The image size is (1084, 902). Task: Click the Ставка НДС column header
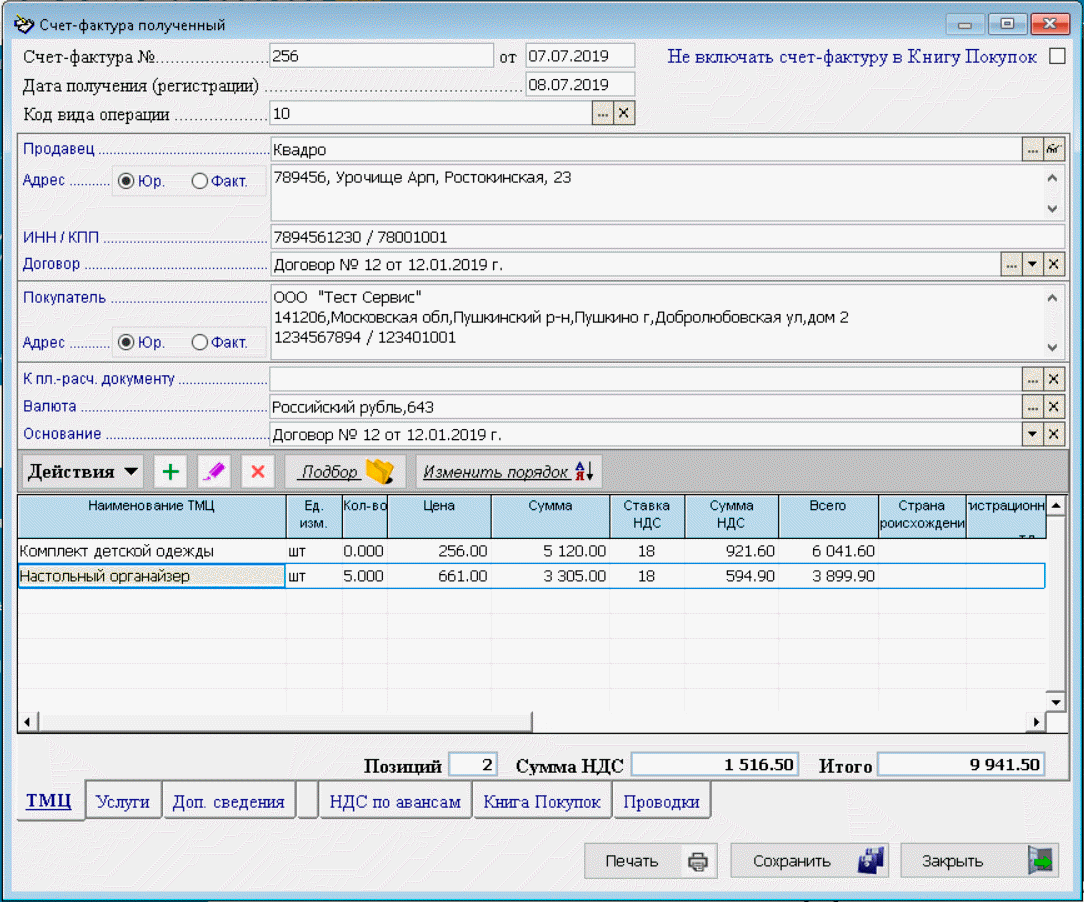(647, 516)
